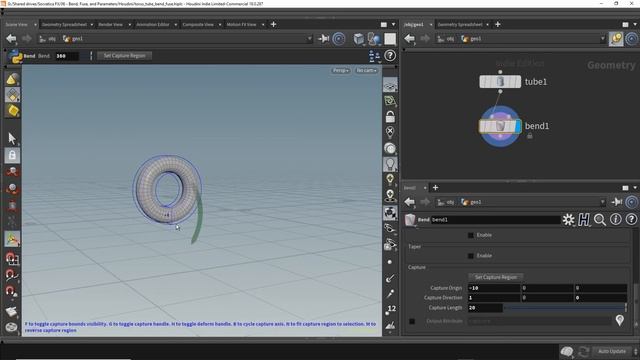Image resolution: width=640 pixels, height=360 pixels.
Task: Click the back arrow in the parameter pane path bar
Action: tap(409, 202)
